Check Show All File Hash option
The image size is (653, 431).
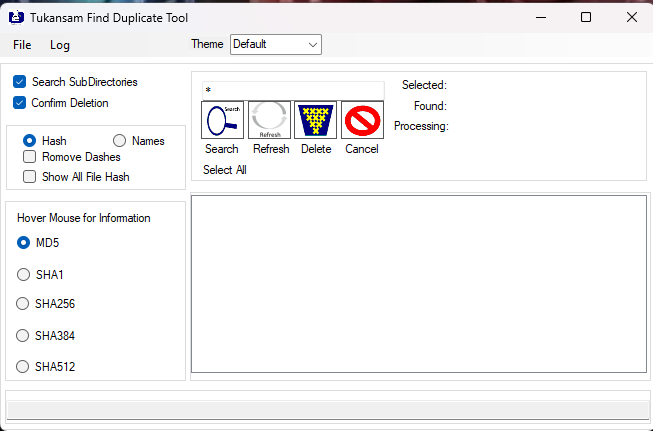[x=30, y=177]
